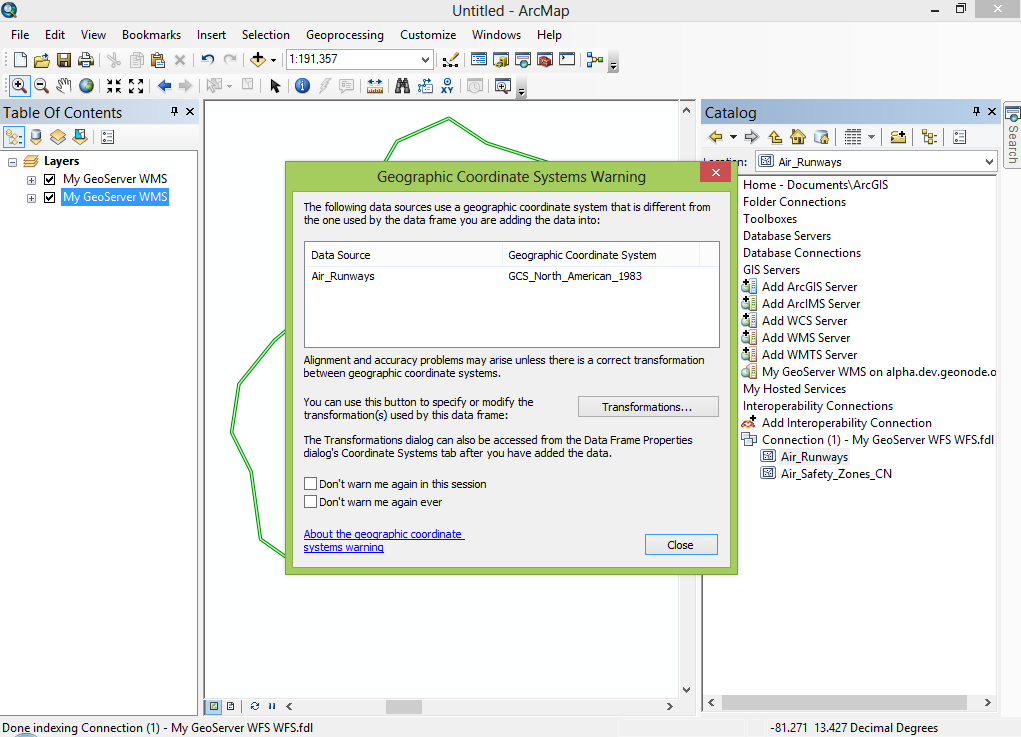1021x737 pixels.
Task: Save the map with floppy disk icon
Action: coord(64,60)
